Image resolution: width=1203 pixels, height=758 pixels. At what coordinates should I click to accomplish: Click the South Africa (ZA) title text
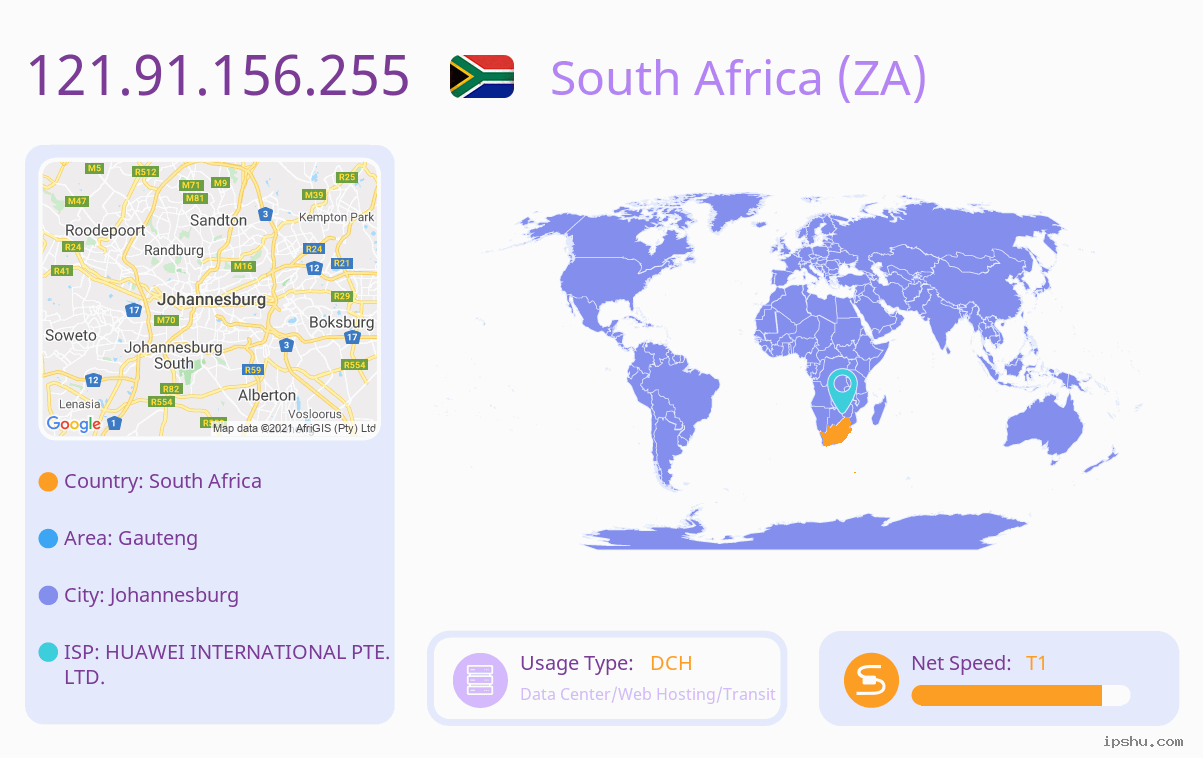pos(738,77)
